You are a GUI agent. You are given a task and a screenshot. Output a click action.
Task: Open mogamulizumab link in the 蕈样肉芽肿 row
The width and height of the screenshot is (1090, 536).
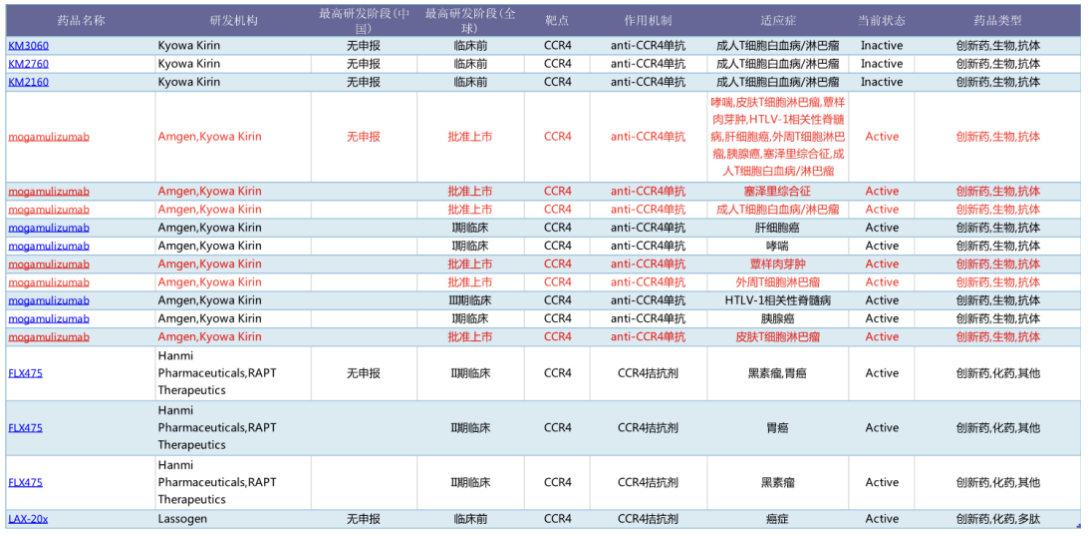49,264
